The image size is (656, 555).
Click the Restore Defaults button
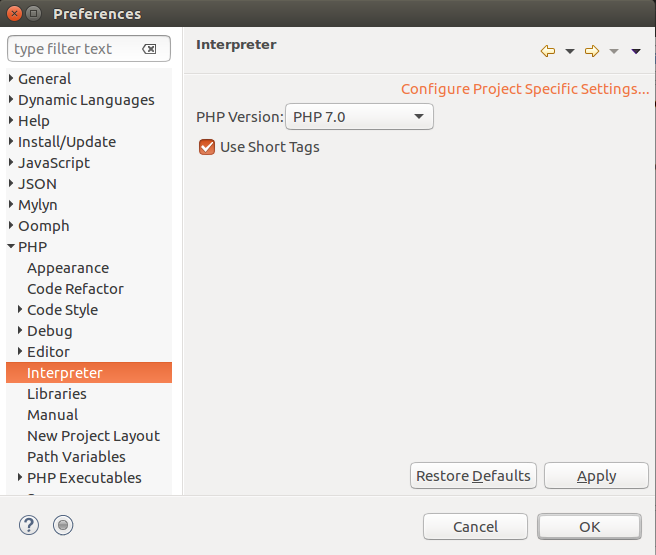[473, 476]
